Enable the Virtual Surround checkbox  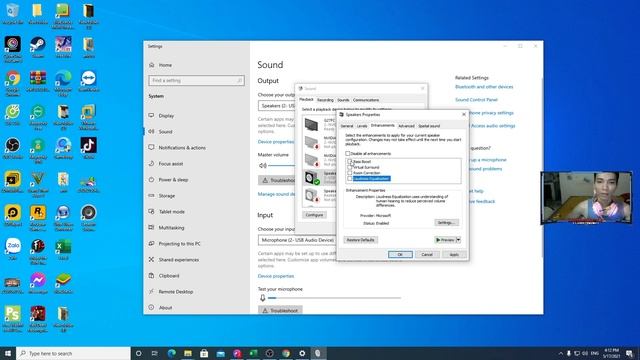click(350, 167)
